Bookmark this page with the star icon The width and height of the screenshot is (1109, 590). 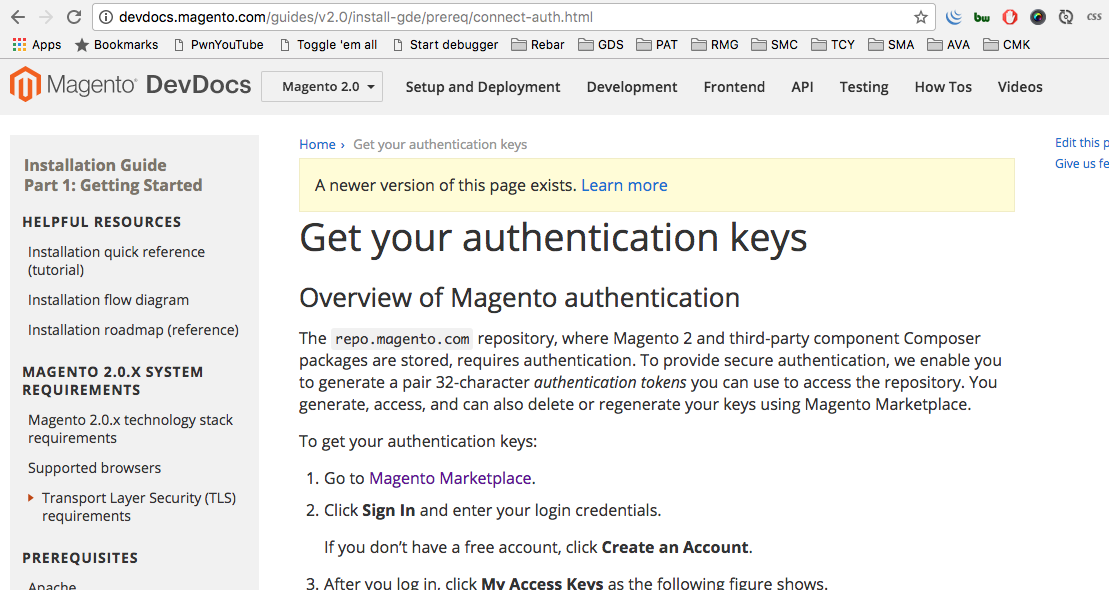920,17
